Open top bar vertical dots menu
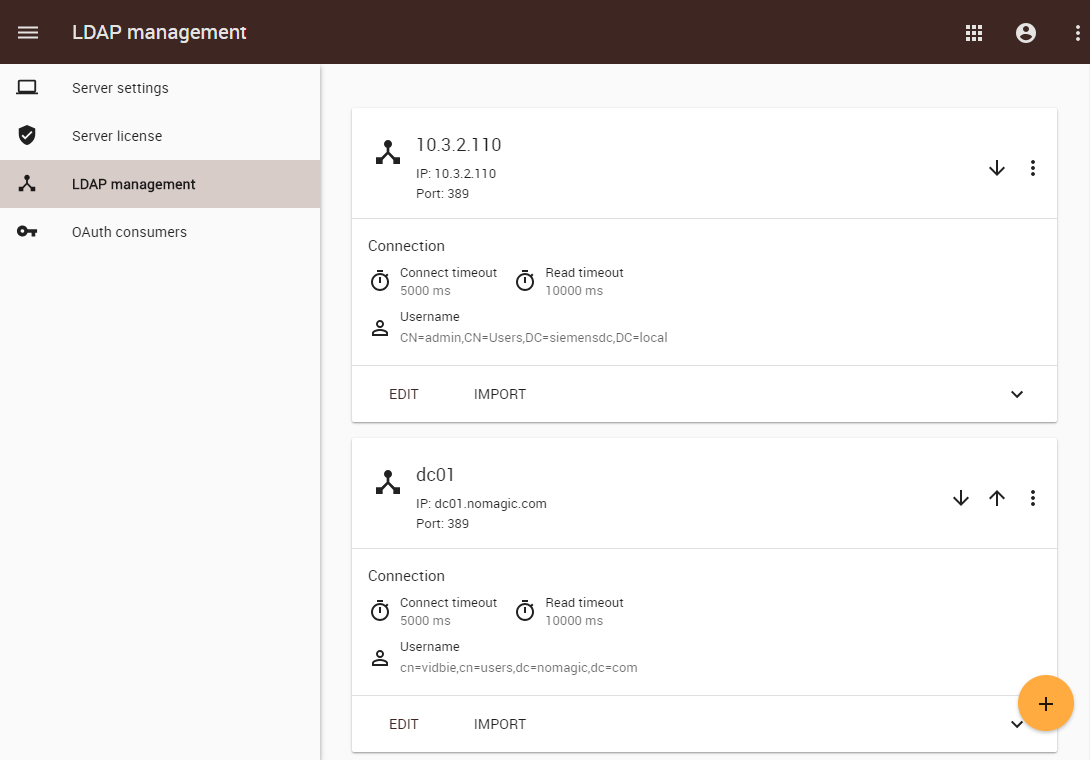1090x760 pixels. tap(1077, 32)
